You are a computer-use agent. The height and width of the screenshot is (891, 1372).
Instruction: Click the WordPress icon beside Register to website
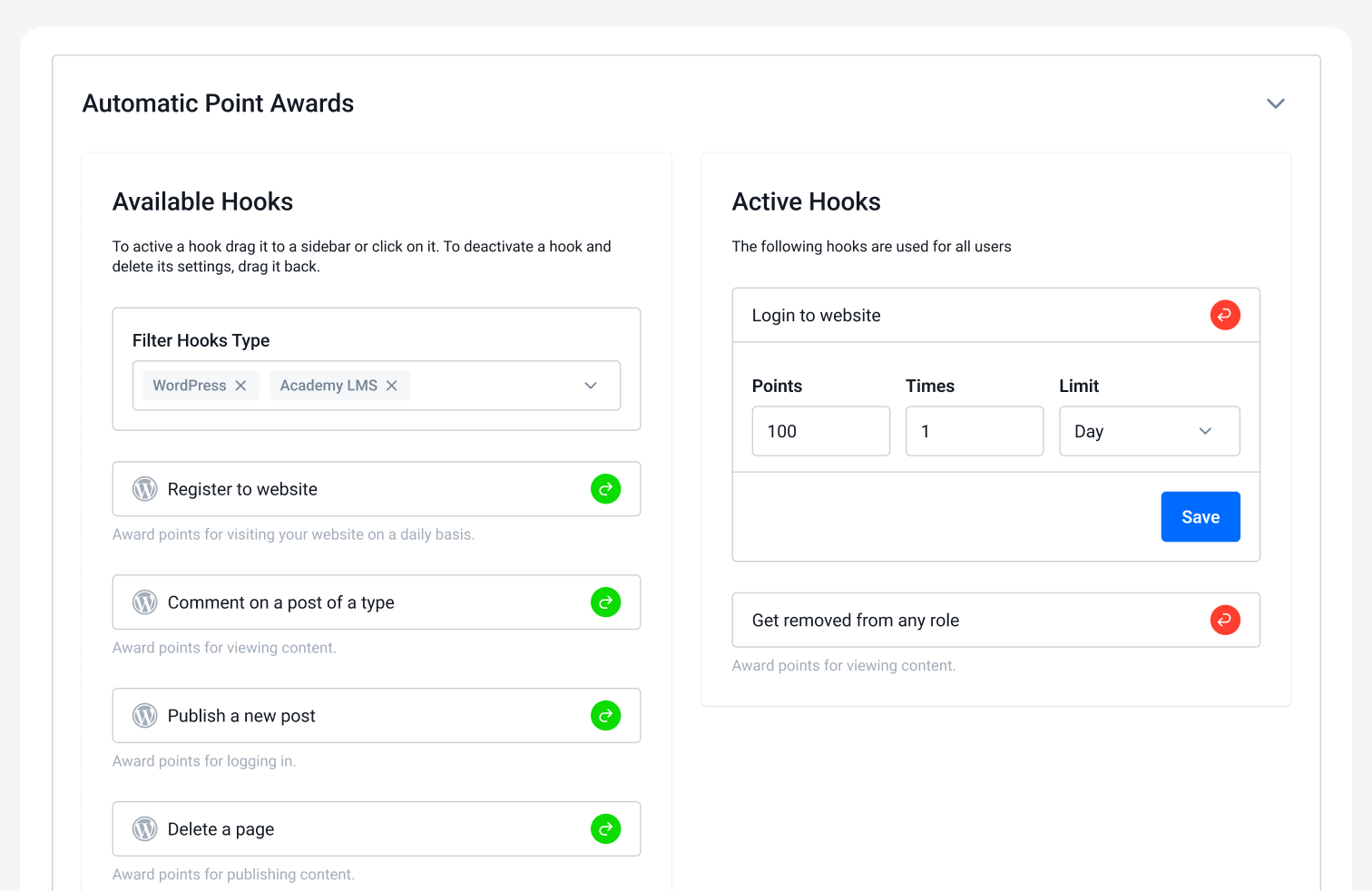point(144,489)
